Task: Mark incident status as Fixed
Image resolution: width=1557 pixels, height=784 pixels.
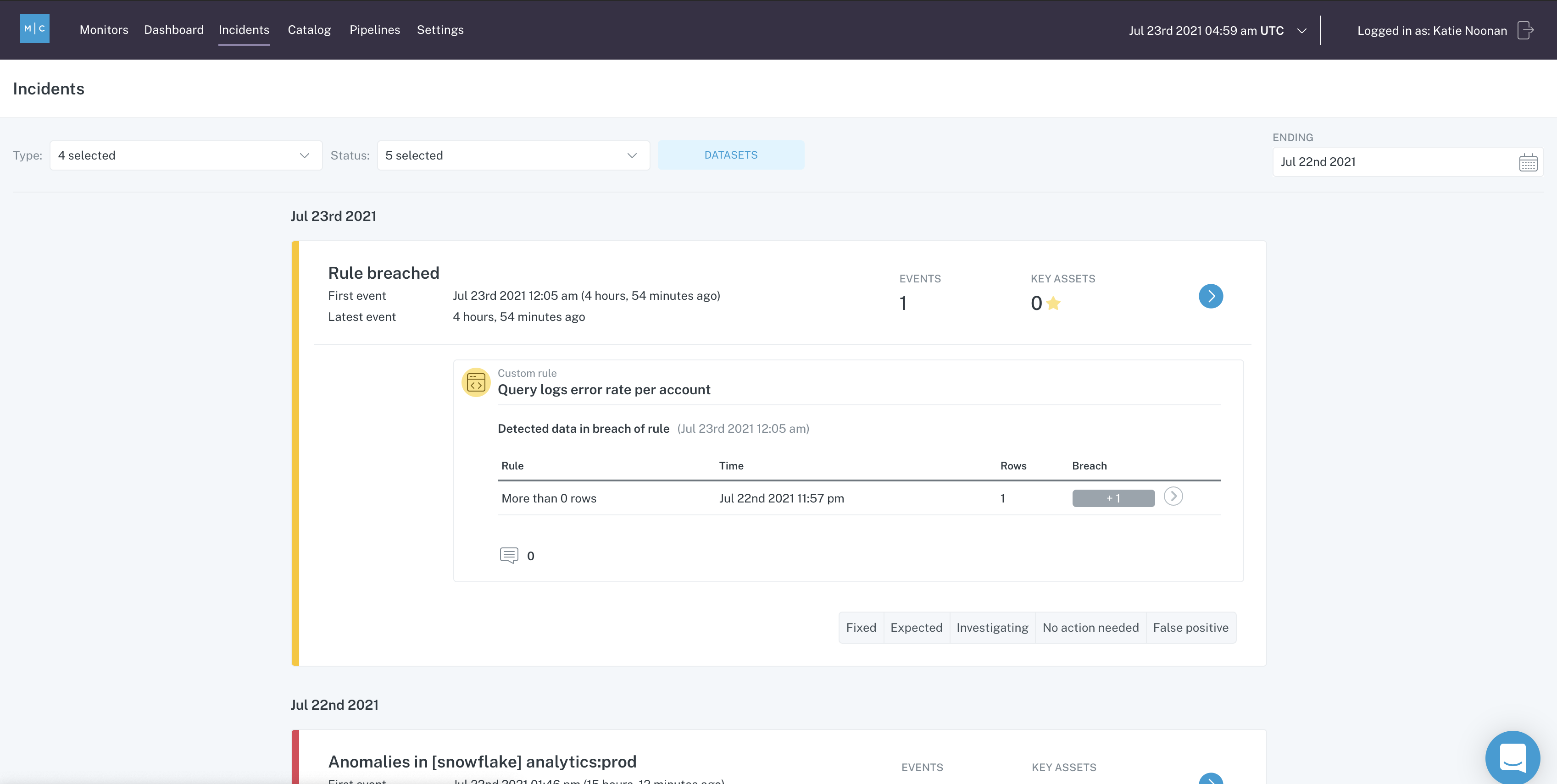Action: (x=861, y=628)
